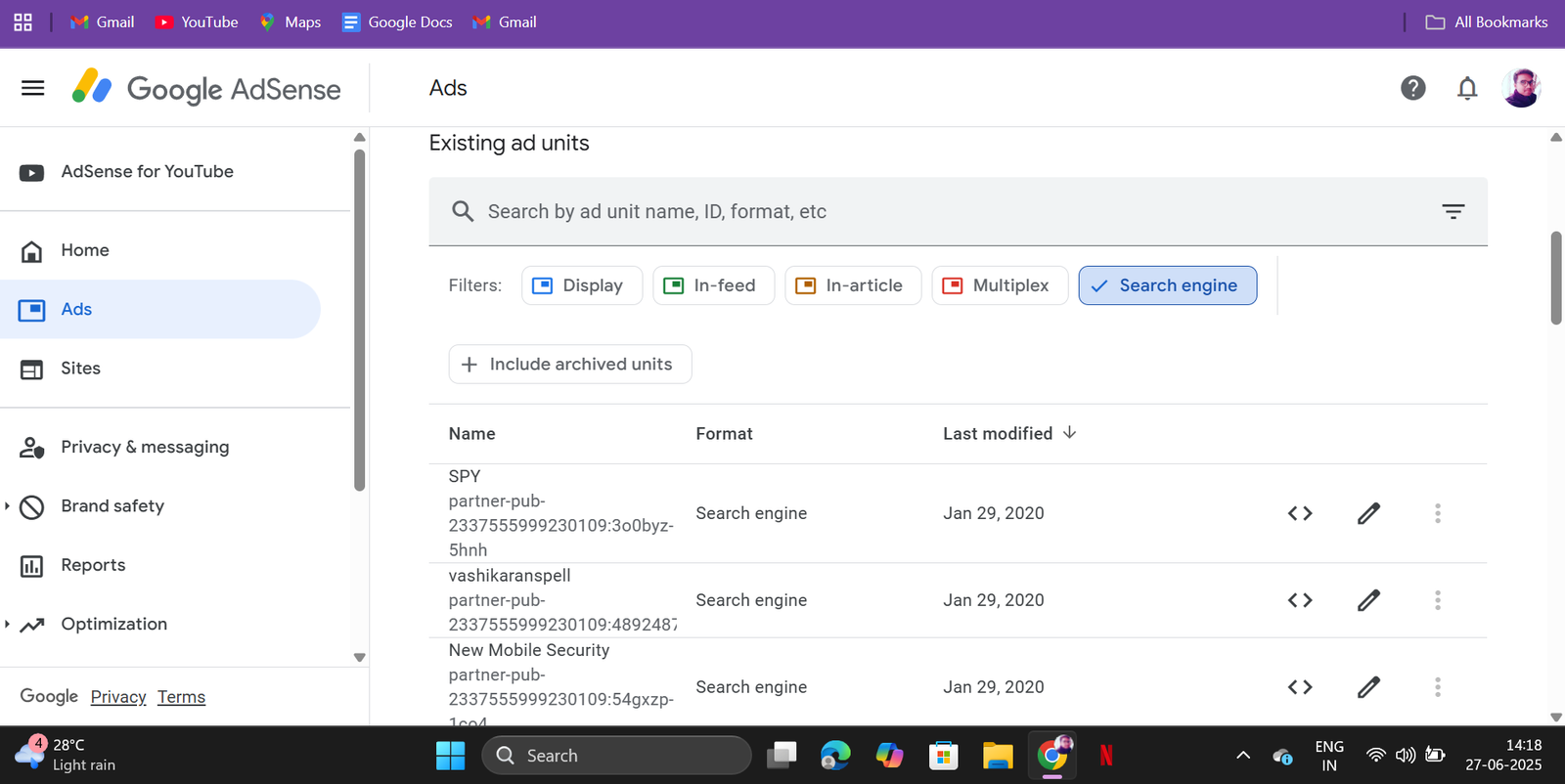Click the Format column header
Image resolution: width=1565 pixels, height=784 pixels.
pyautogui.click(x=724, y=434)
